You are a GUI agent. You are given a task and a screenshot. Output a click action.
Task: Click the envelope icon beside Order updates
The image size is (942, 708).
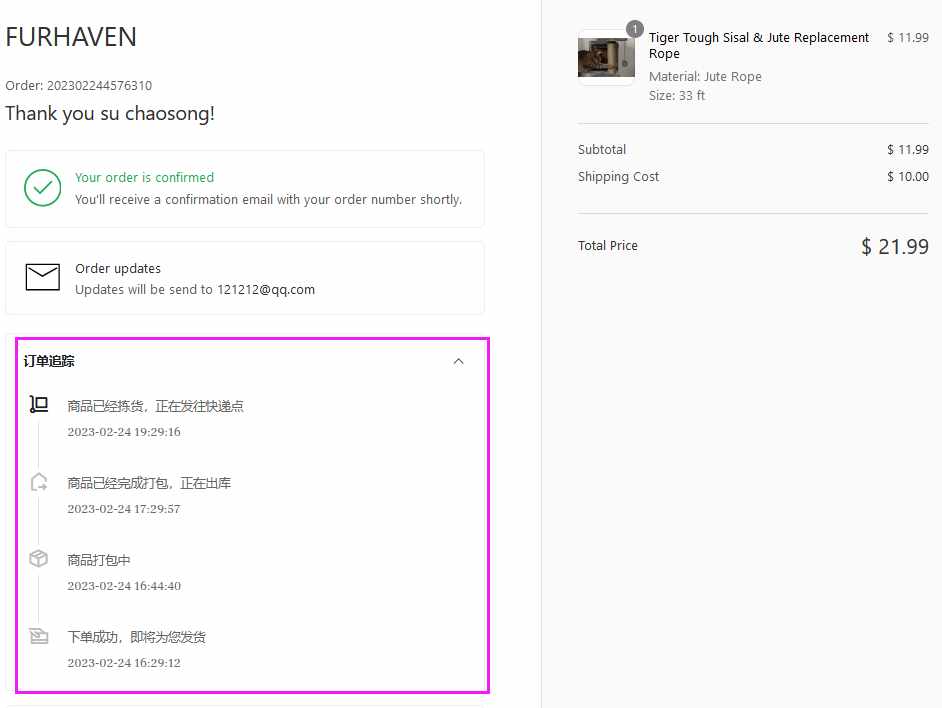pyautogui.click(x=43, y=277)
